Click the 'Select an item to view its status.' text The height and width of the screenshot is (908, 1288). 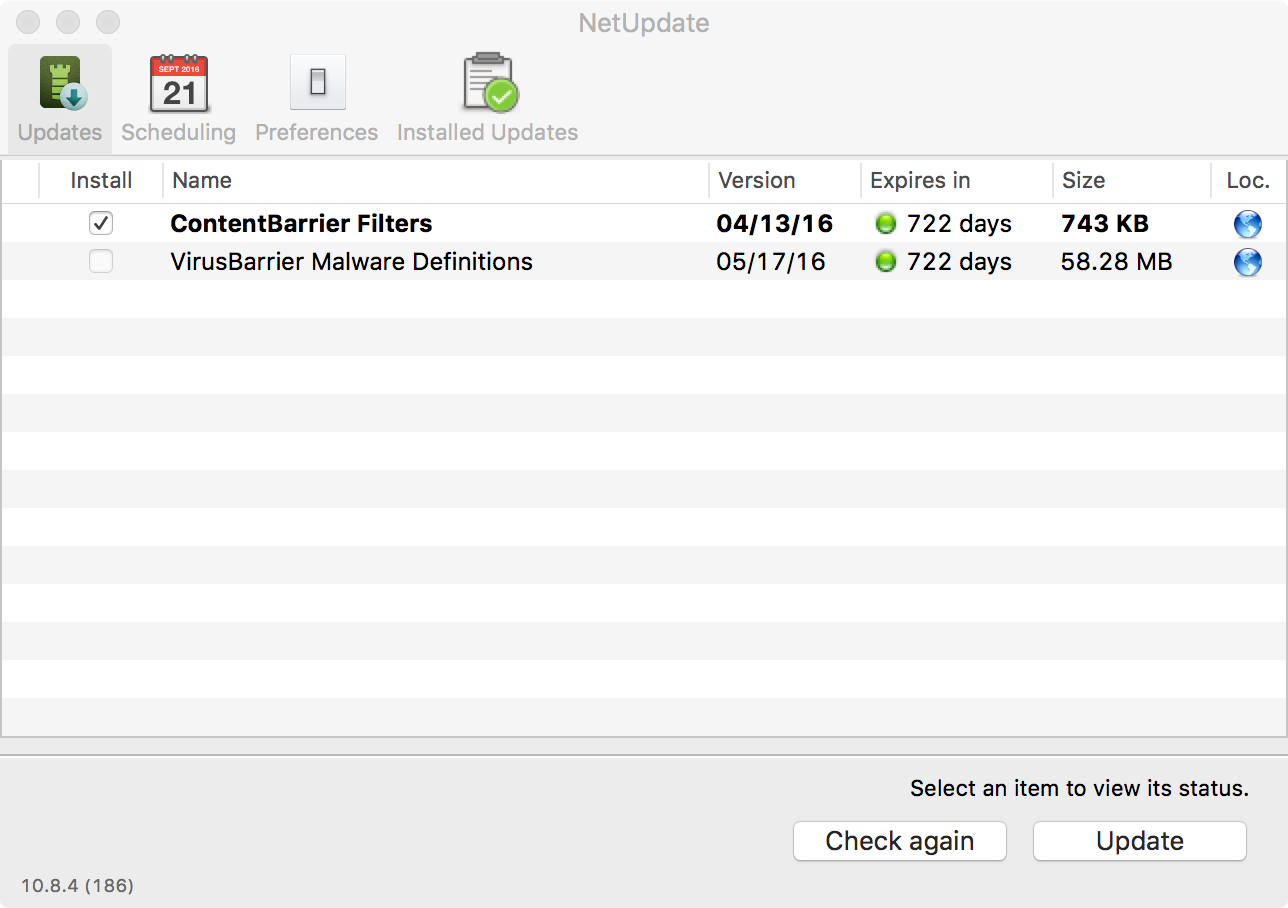[1079, 788]
